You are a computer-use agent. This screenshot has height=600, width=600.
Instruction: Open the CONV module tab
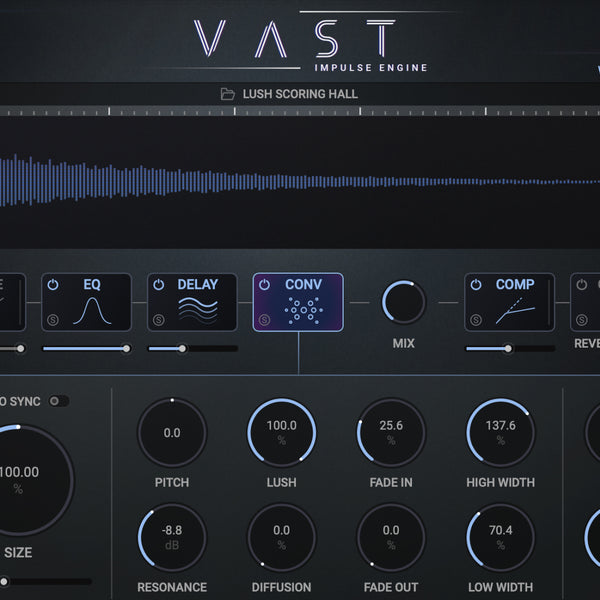point(298,302)
